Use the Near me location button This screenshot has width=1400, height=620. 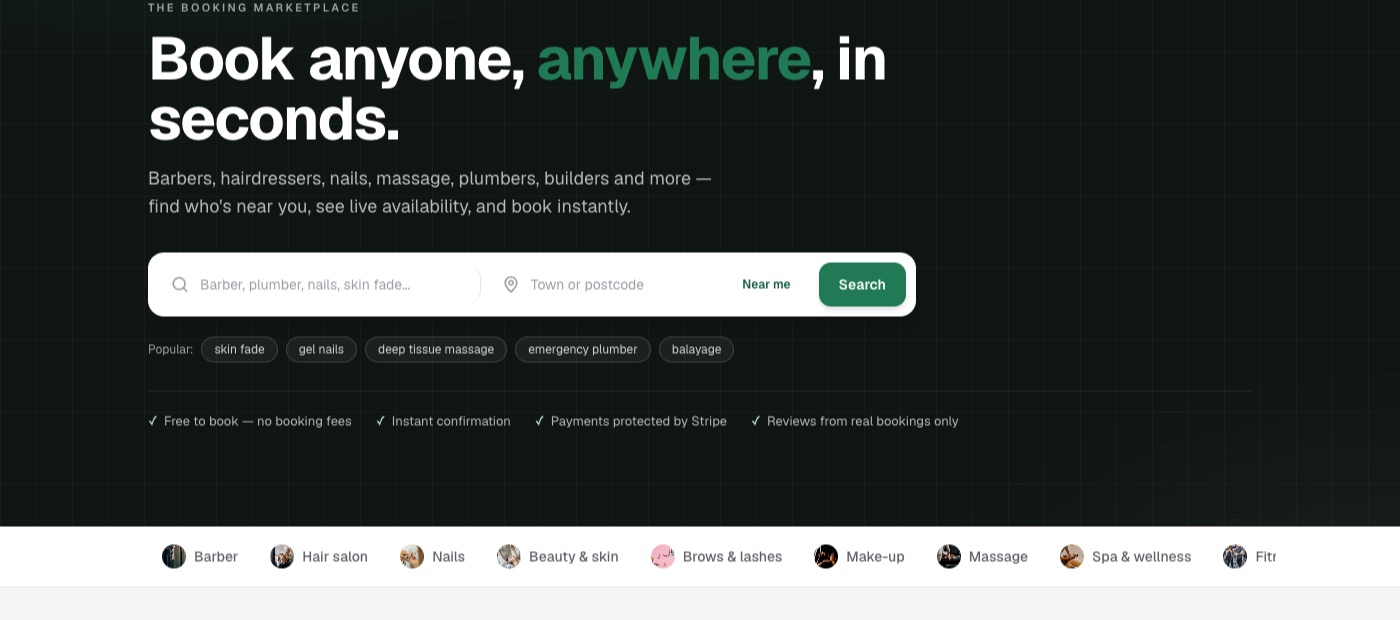tap(766, 284)
